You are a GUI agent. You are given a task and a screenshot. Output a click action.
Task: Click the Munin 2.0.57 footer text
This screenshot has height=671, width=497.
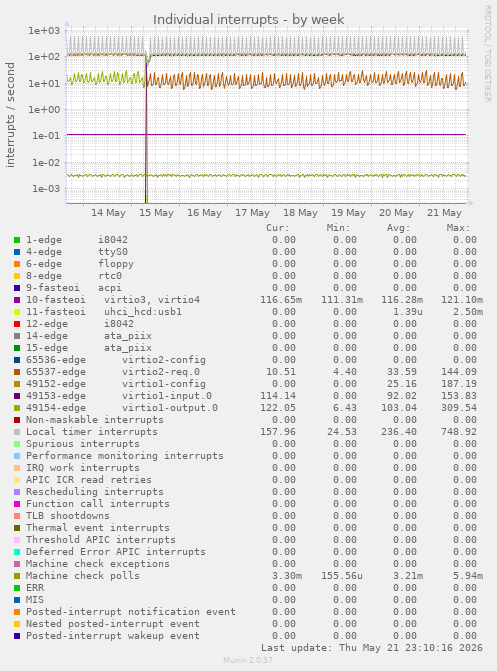click(248, 660)
